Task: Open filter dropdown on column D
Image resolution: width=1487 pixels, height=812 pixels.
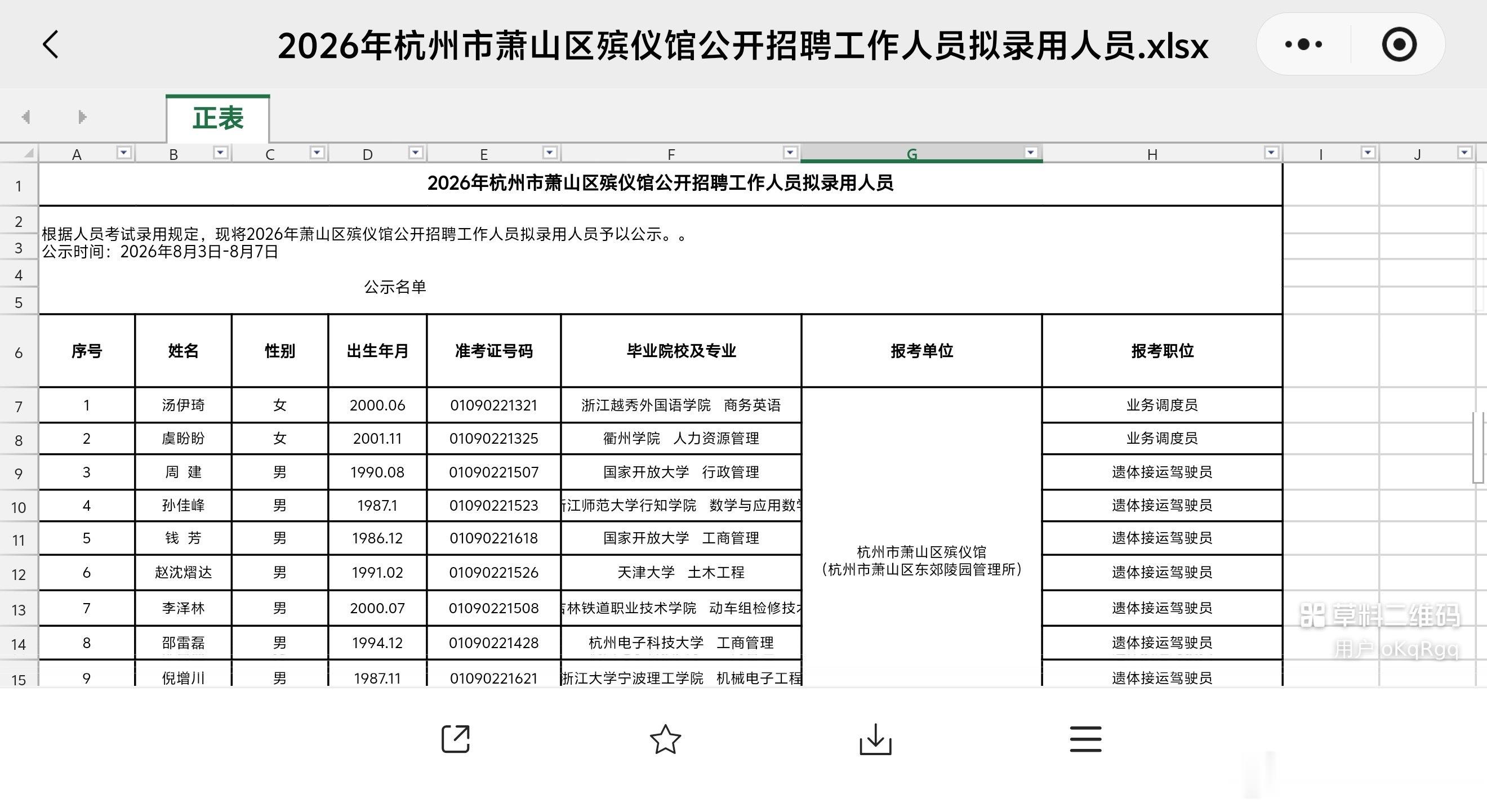Action: 416,153
